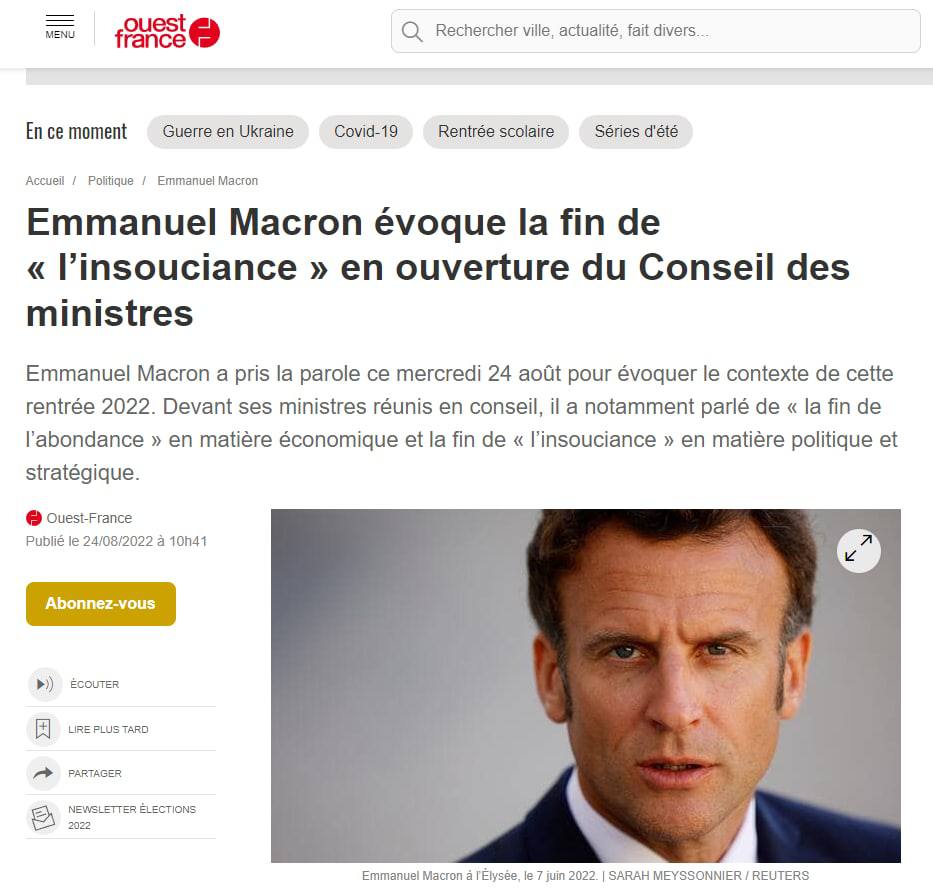
Task: Focus the Rechercher ville, actualité search field
Action: point(656,31)
